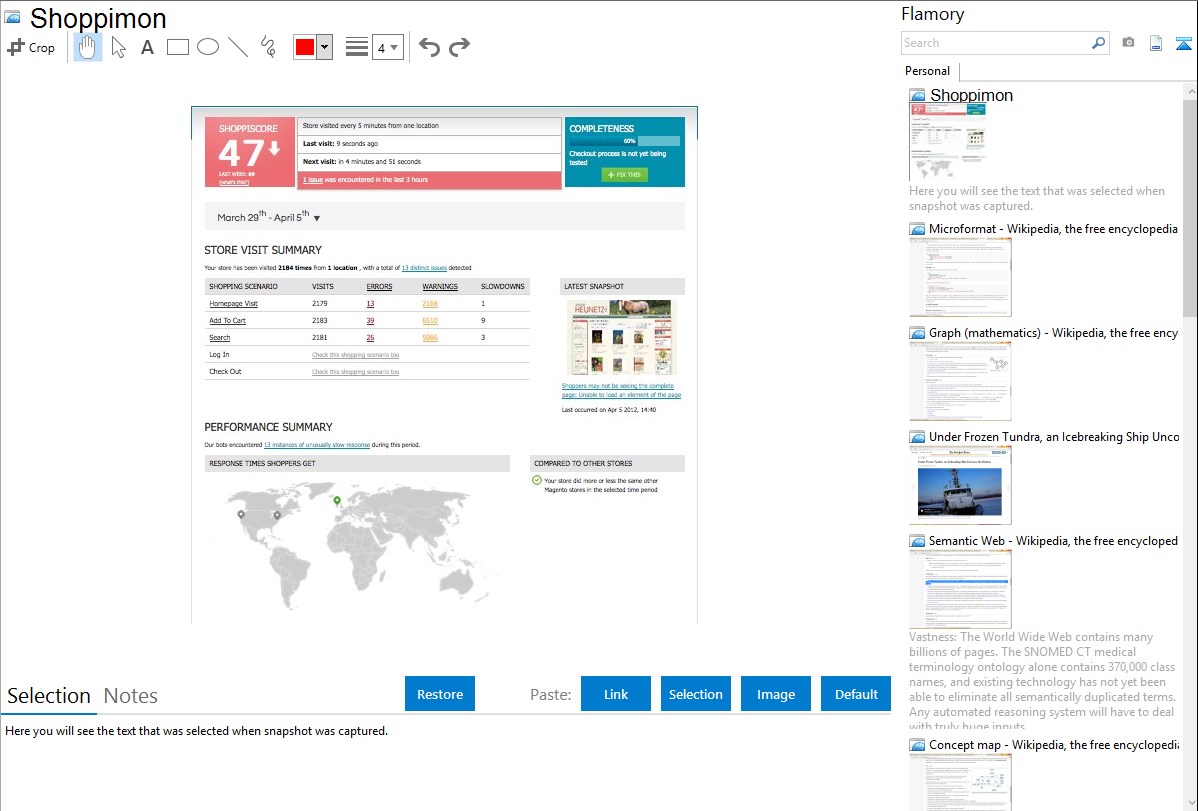
Task: Choose the straight line tool
Action: 238,47
